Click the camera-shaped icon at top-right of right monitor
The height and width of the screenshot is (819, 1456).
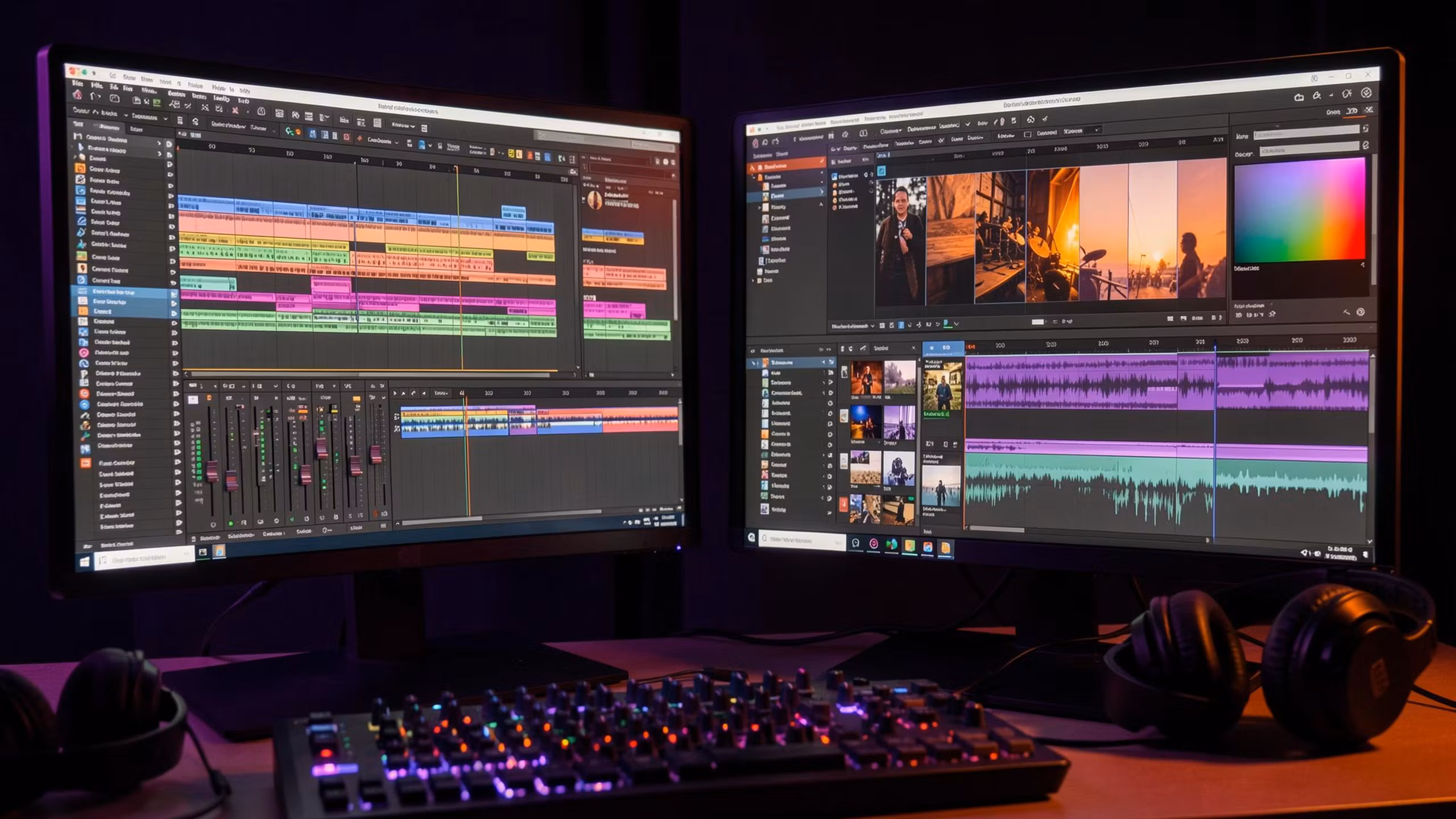coord(1299,97)
